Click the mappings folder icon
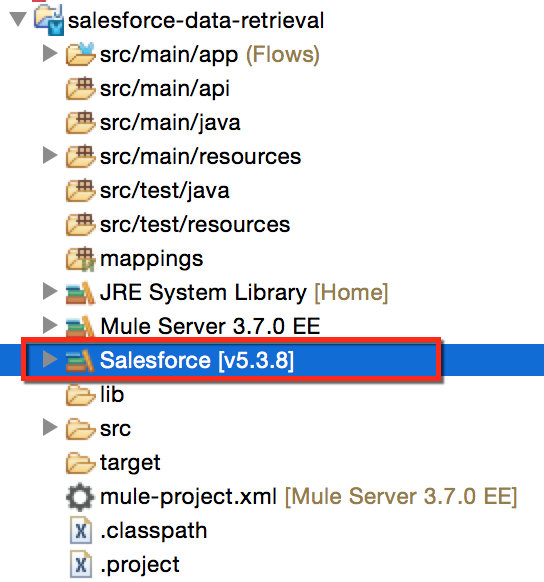The height and width of the screenshot is (582, 544). [x=81, y=259]
